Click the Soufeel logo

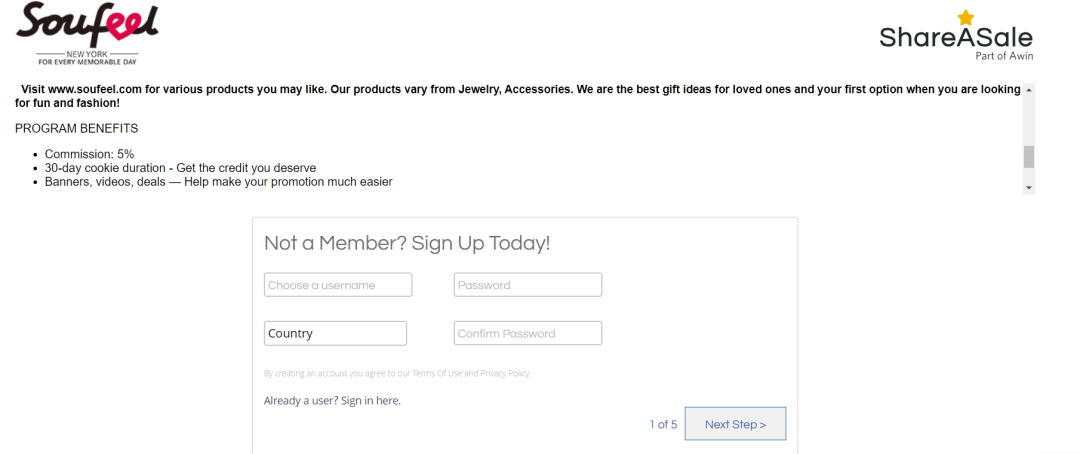[87, 34]
